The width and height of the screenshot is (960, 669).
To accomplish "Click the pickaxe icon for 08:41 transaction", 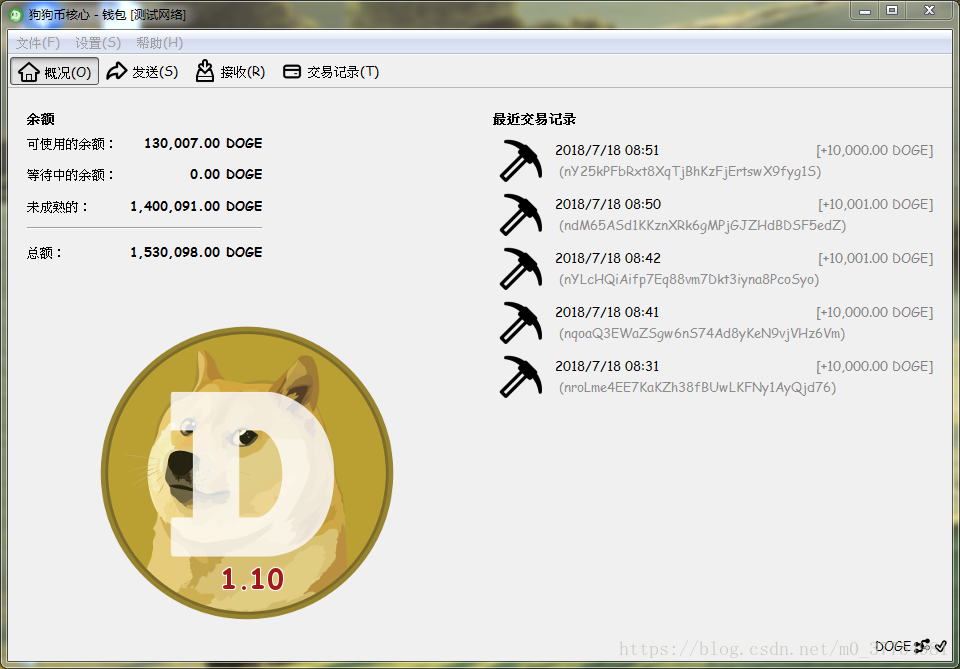I will [520, 323].
